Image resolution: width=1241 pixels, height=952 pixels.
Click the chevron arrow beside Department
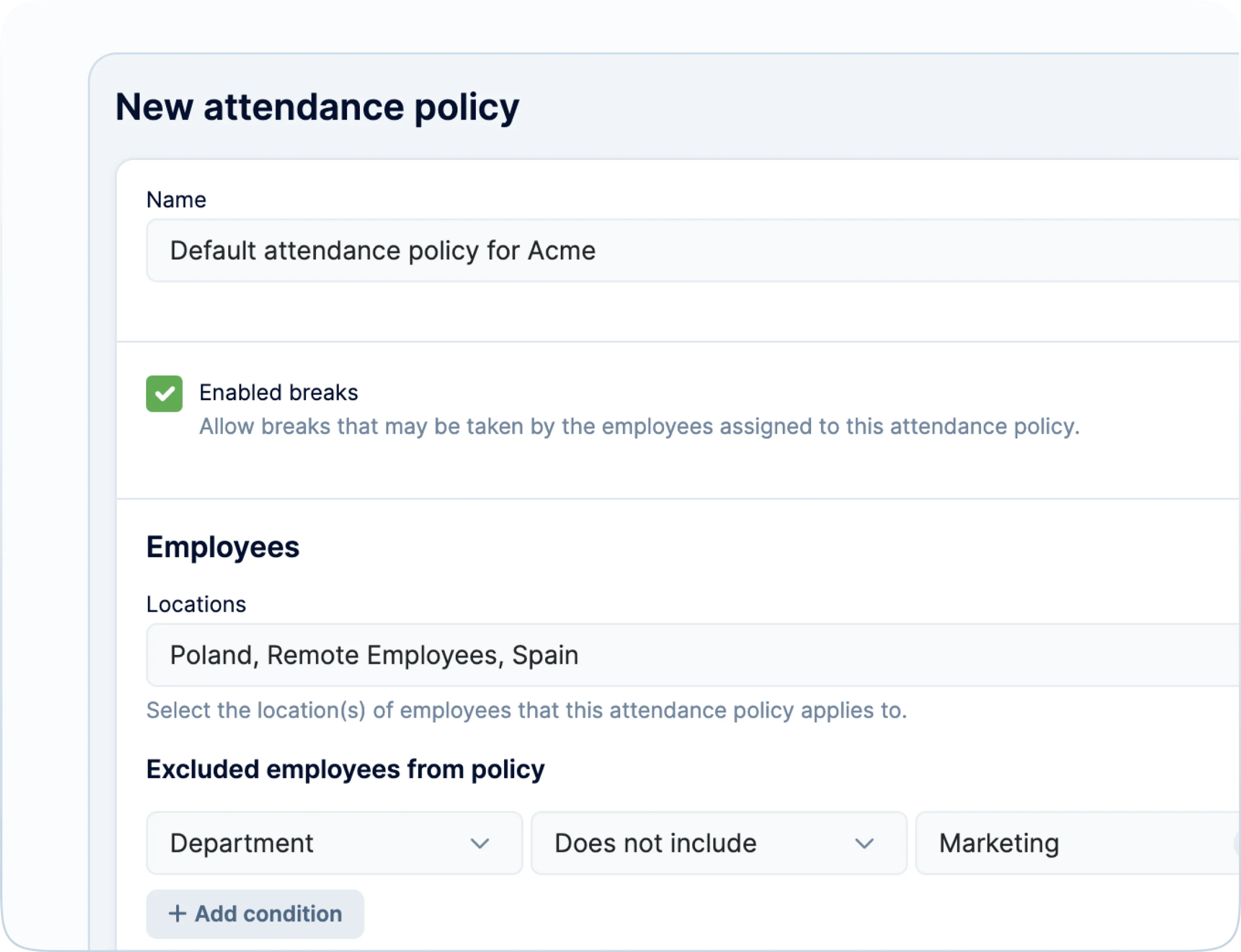pyautogui.click(x=479, y=844)
